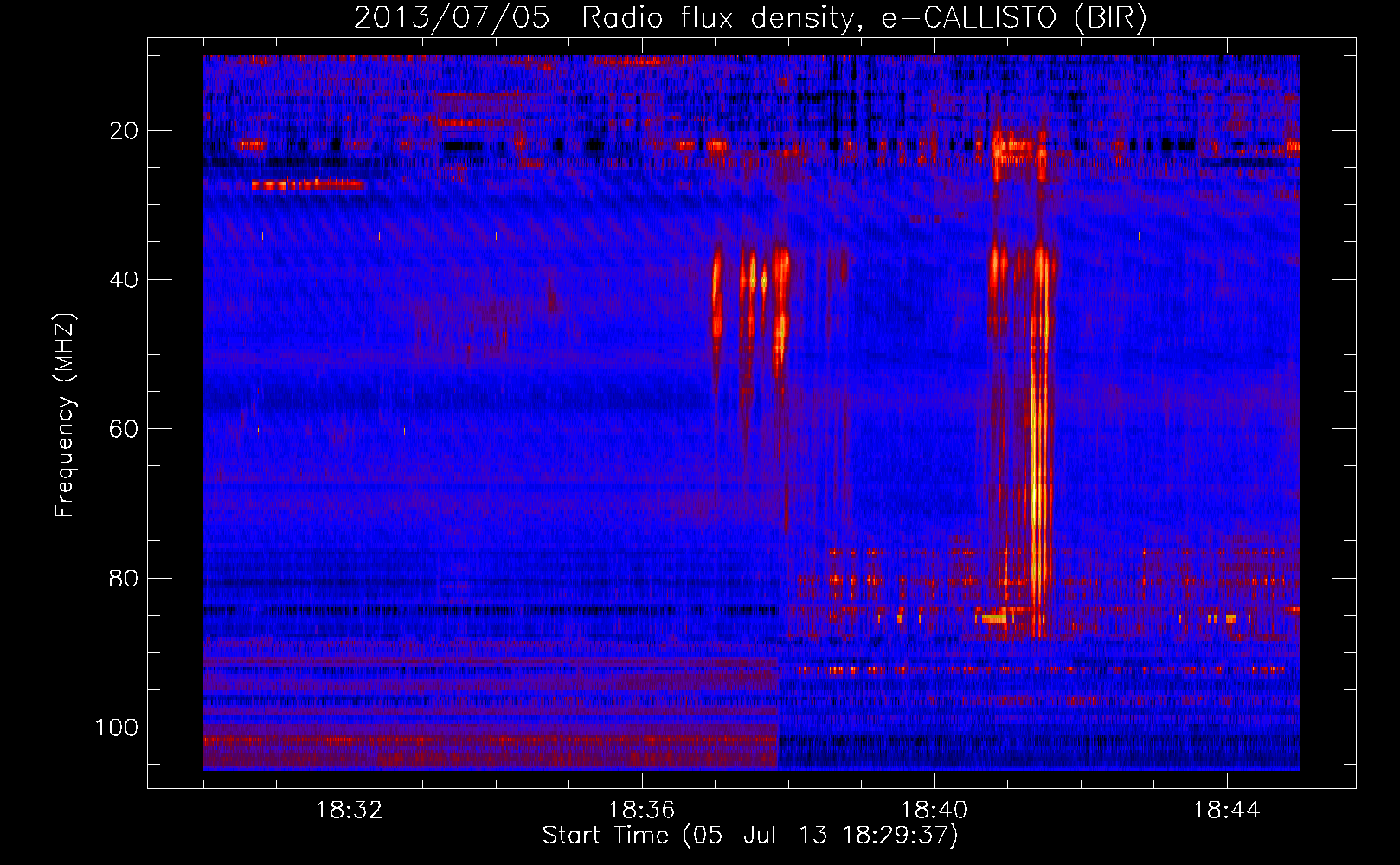
Task: Click the 18:36 time tick label
Action: pos(641,811)
